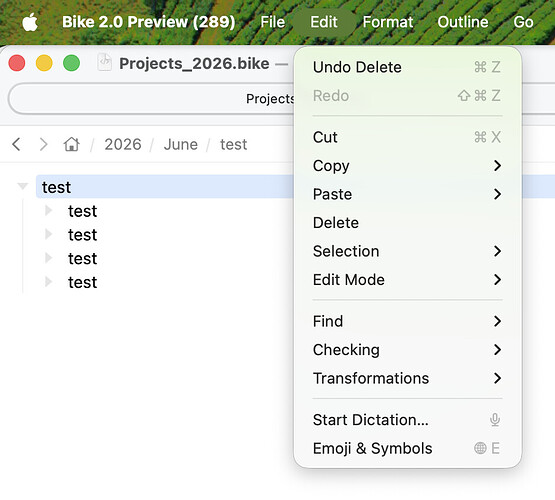The image size is (555, 500).
Task: Open the Format menu
Action: click(x=388, y=22)
